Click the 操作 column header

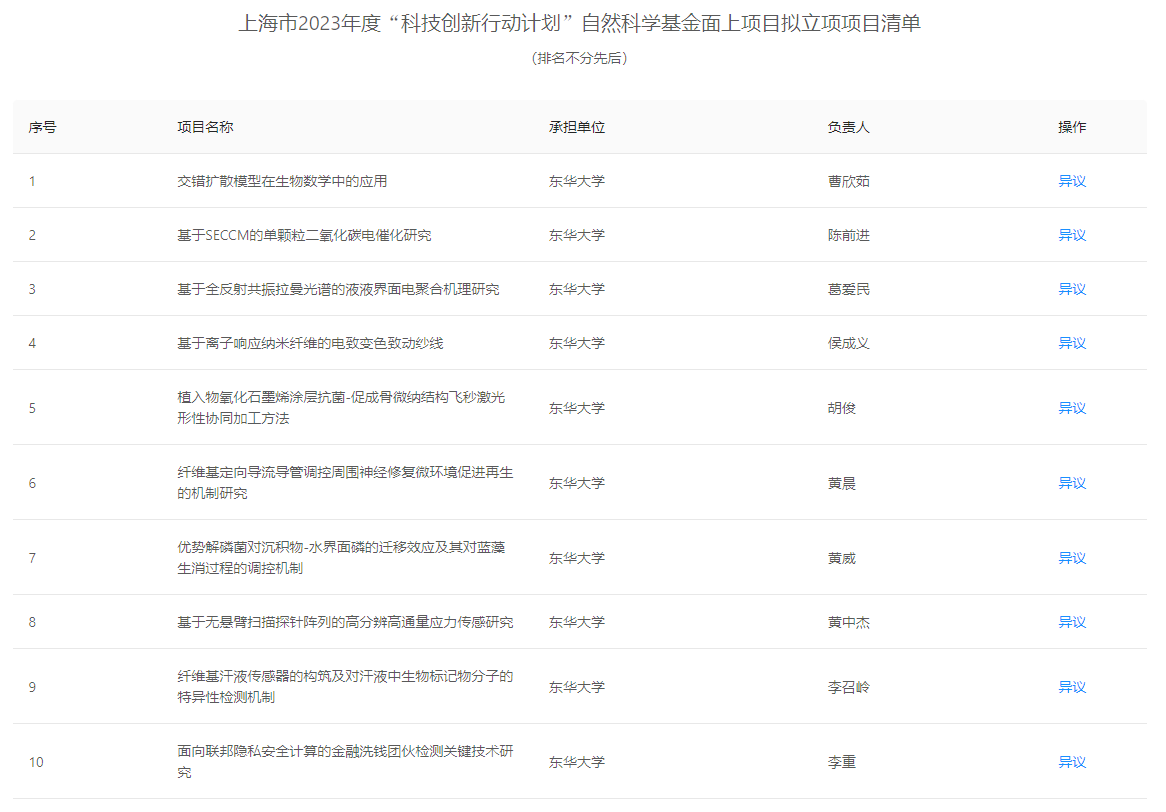coord(1072,127)
